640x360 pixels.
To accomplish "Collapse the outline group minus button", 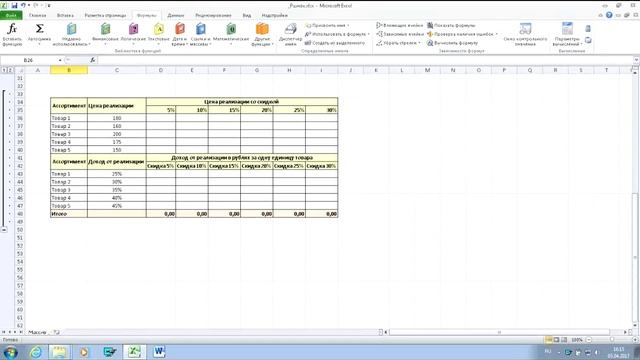I will tap(4, 230).
